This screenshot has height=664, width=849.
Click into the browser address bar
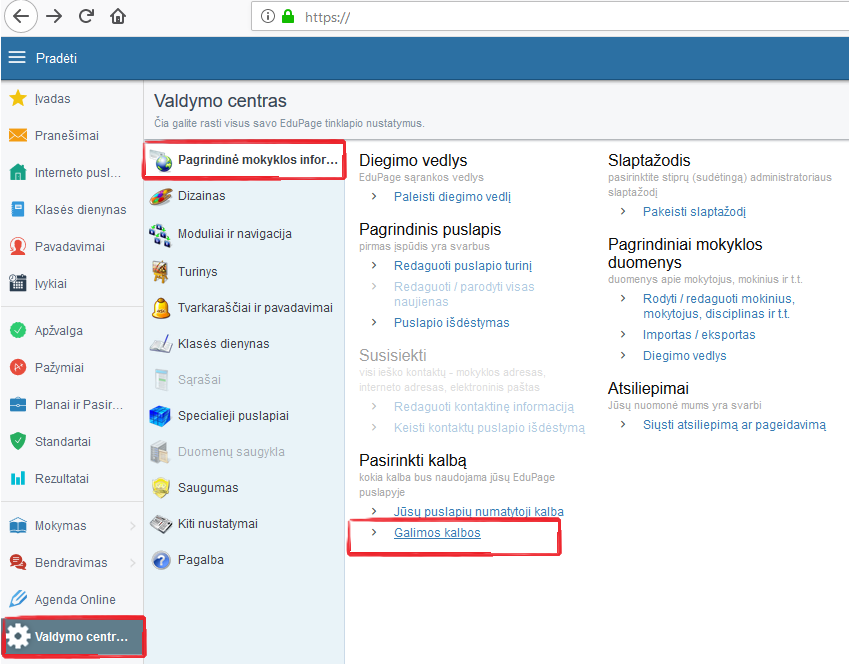pyautogui.click(x=550, y=16)
